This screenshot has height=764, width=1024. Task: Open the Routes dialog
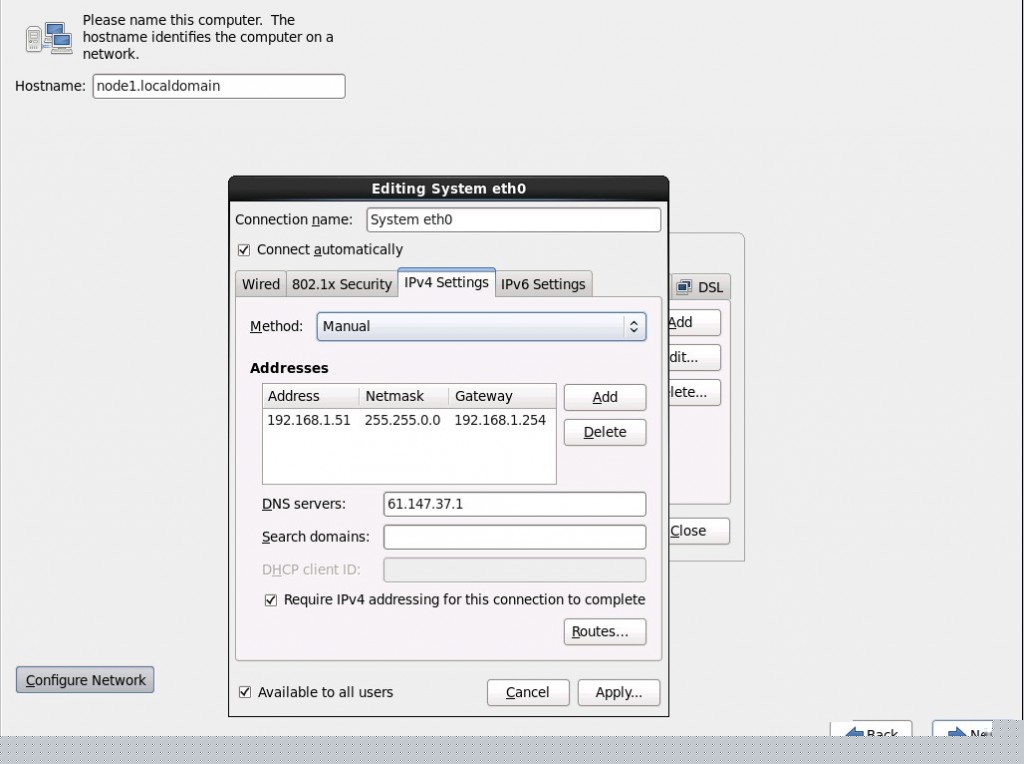[604, 631]
